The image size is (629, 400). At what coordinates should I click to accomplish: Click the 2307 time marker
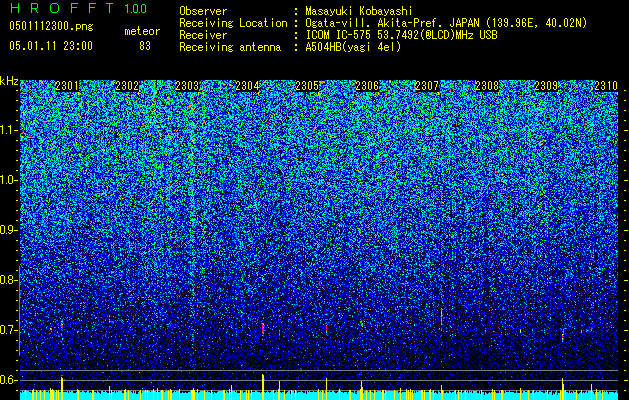tap(427, 86)
